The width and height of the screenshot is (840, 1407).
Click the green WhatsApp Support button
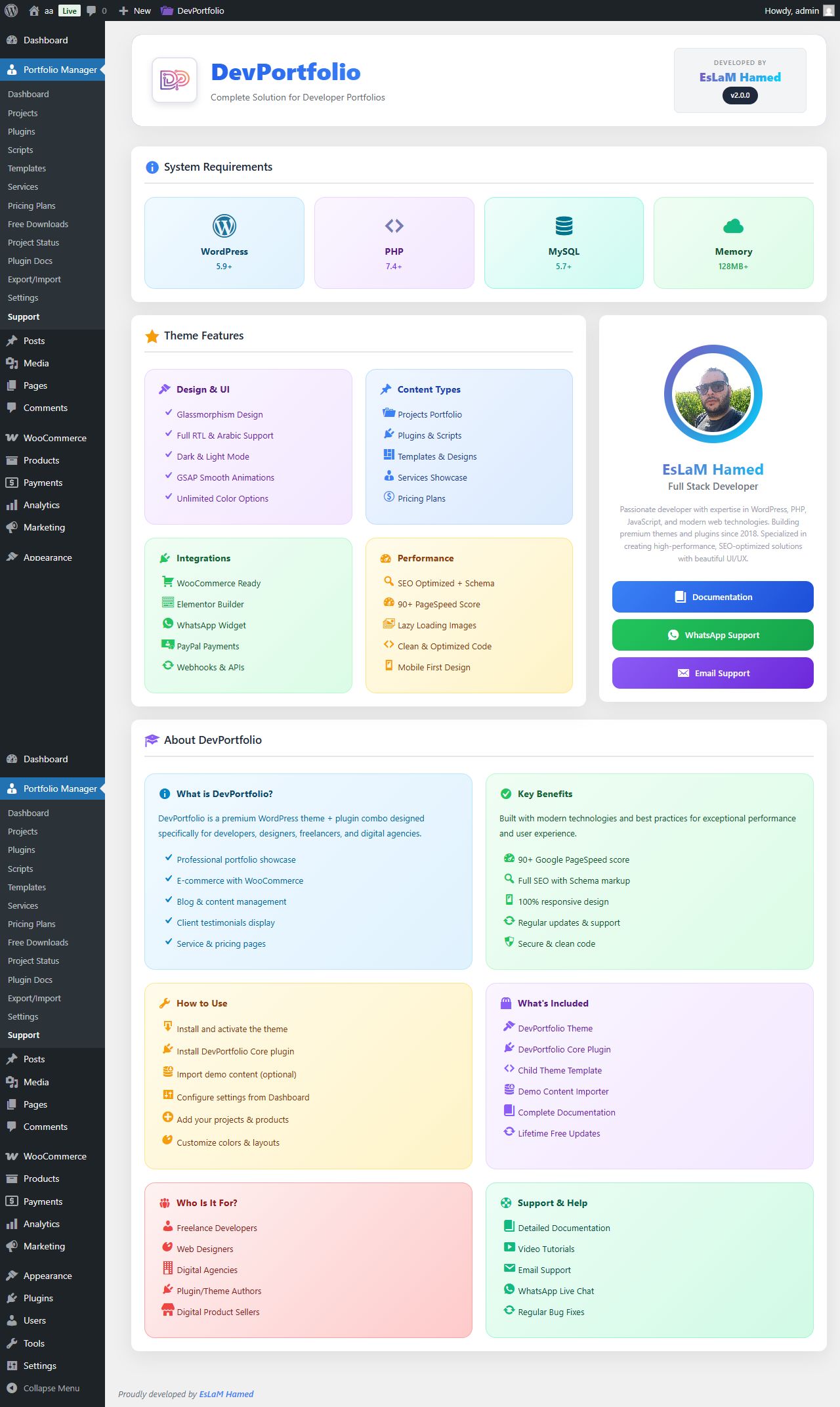(713, 635)
